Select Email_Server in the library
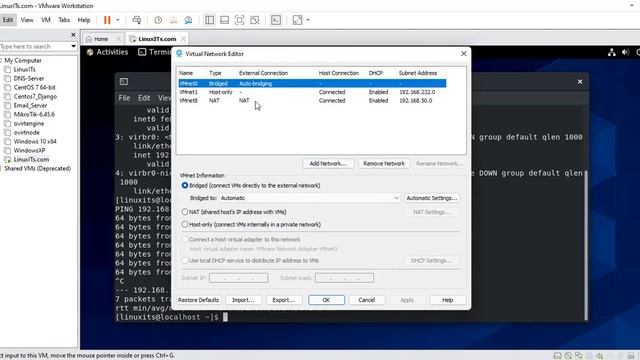Viewport: 640px width, 360px height. [30, 105]
